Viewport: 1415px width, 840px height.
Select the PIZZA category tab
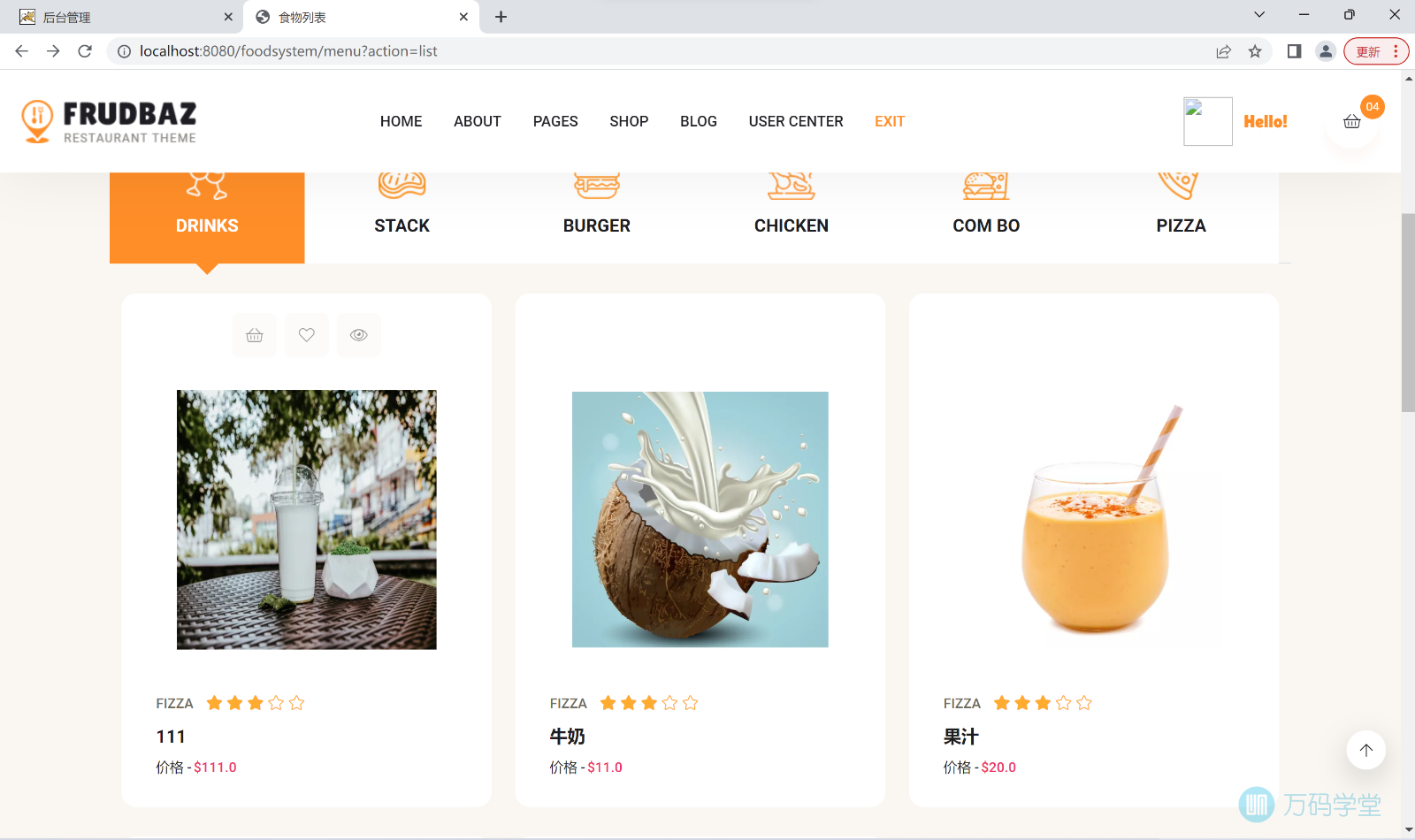1182,217
